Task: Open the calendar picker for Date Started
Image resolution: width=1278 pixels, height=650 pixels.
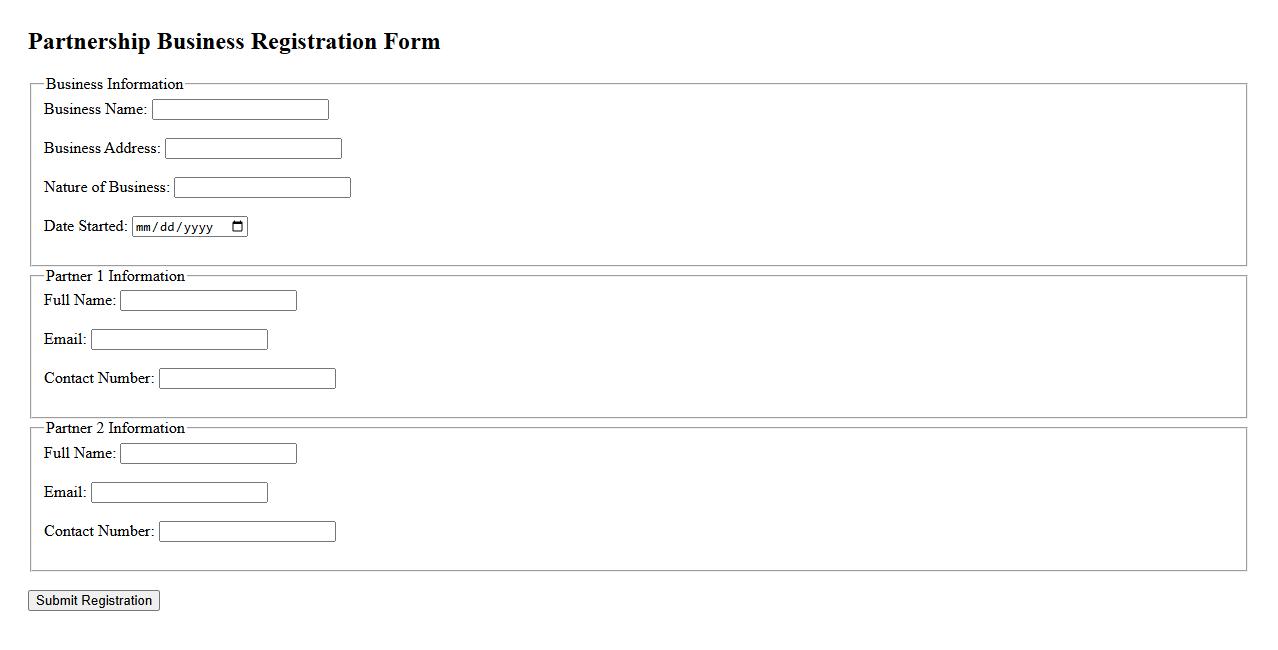Action: coord(237,227)
